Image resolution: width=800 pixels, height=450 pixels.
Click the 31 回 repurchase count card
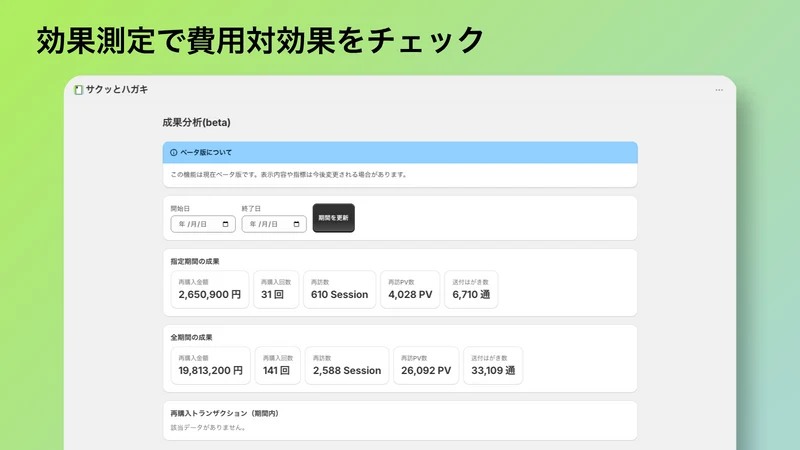click(x=276, y=289)
